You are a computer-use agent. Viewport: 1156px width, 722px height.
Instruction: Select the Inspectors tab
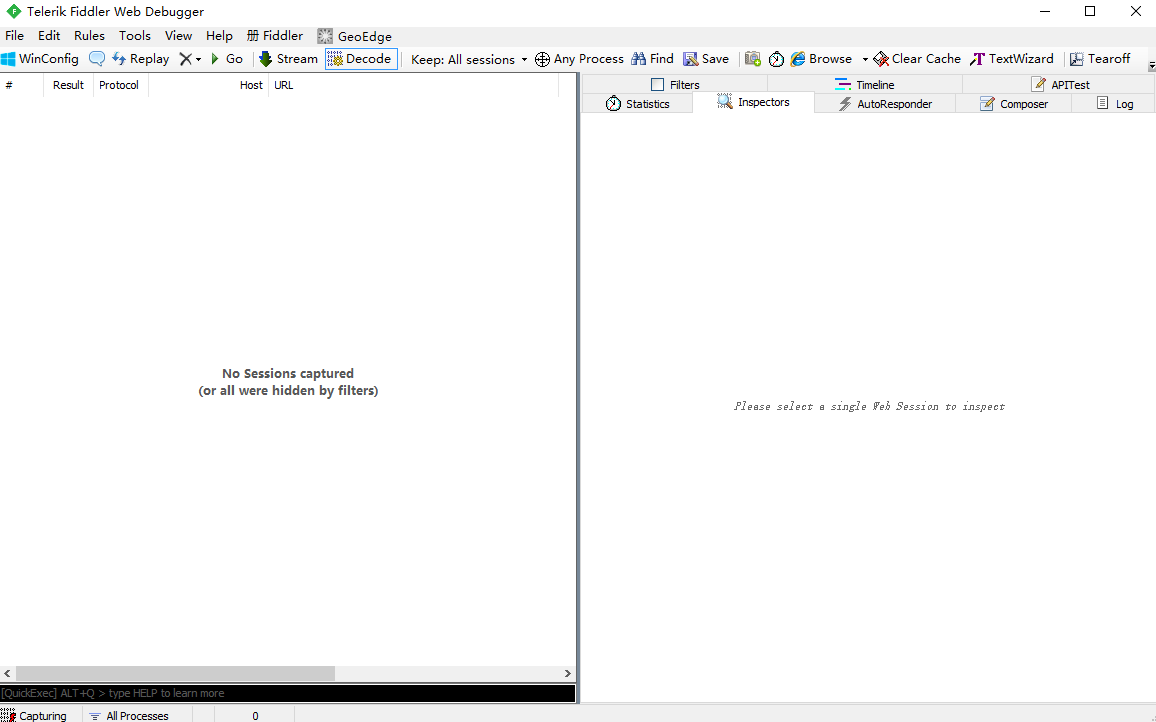[x=753, y=103]
